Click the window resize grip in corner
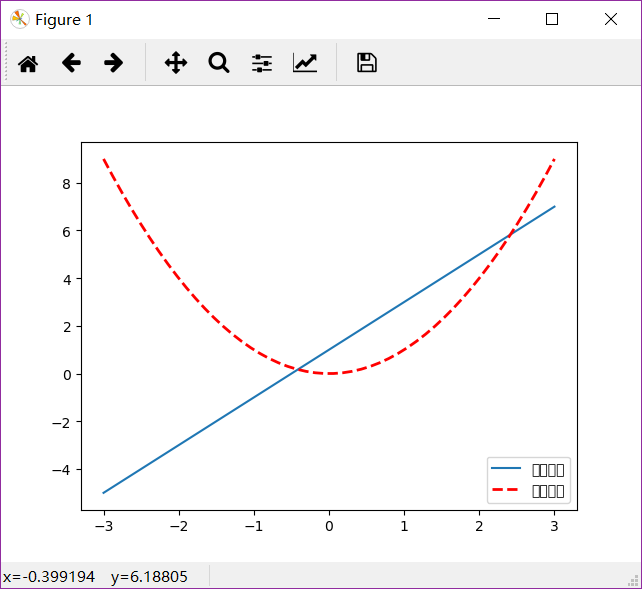Image resolution: width=642 pixels, height=589 pixels. tap(633, 580)
